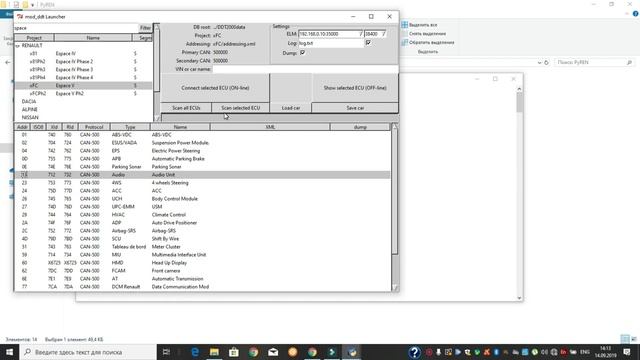Screen dimensions: 640x360
Task: Click Show selected ECU (OFF-line)
Action: pos(355,88)
